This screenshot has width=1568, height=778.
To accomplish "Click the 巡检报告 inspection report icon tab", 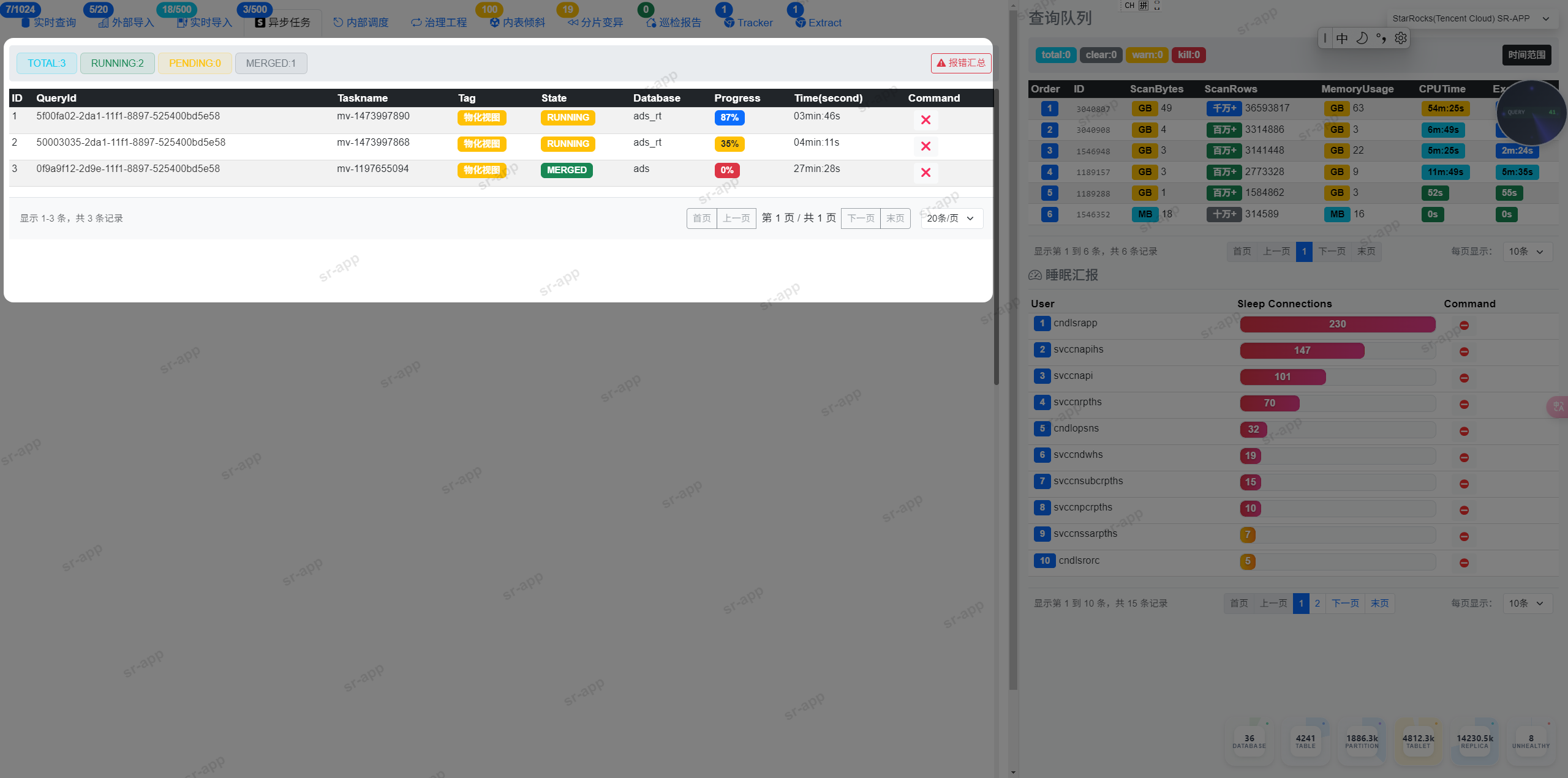I will pyautogui.click(x=673, y=23).
